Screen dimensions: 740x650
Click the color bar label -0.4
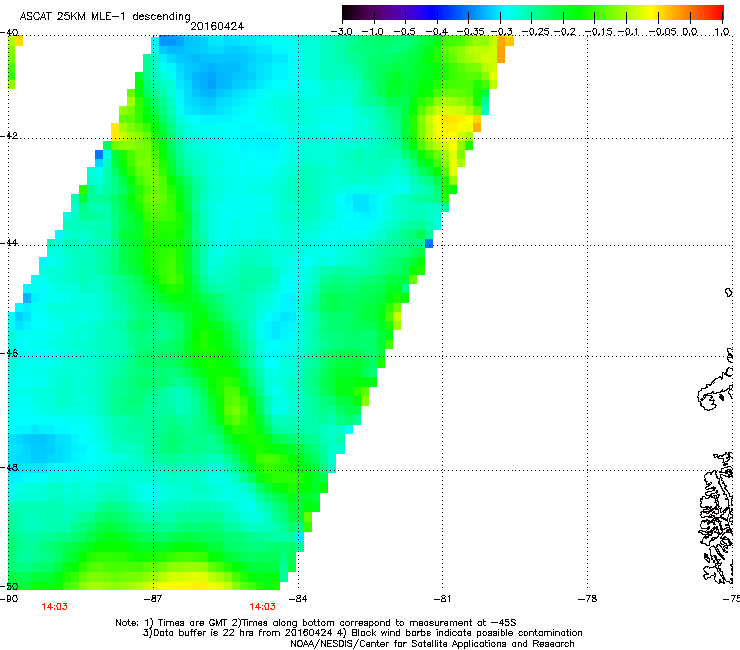437,32
